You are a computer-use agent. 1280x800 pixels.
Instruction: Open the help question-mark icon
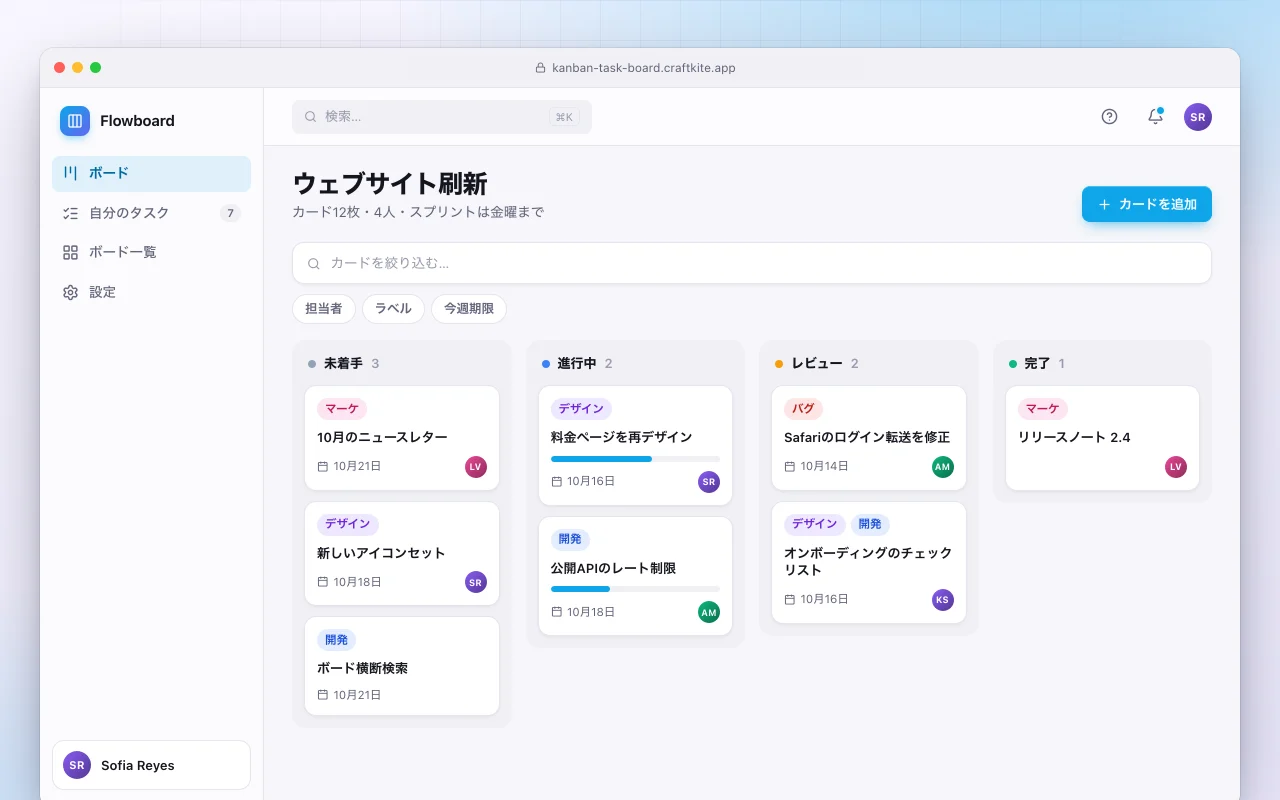pyautogui.click(x=1109, y=116)
